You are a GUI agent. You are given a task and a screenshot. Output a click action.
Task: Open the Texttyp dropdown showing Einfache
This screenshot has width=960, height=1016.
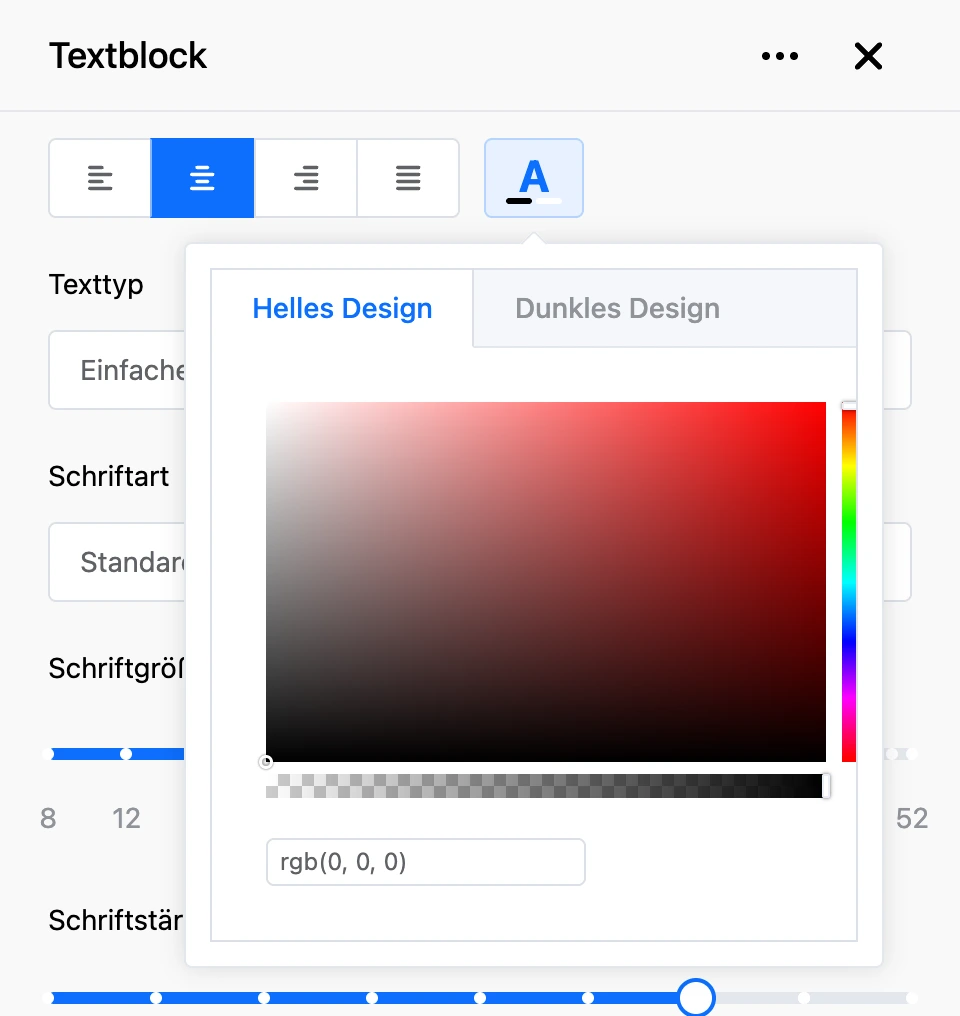(x=117, y=370)
